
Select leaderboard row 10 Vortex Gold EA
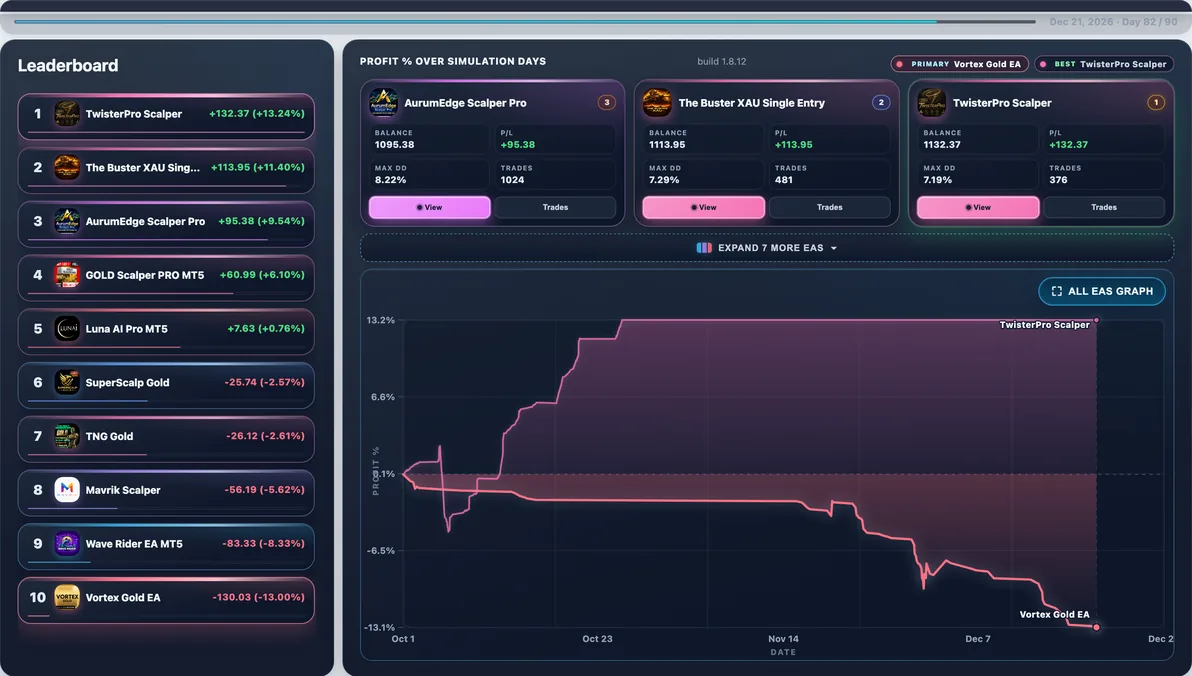(166, 600)
